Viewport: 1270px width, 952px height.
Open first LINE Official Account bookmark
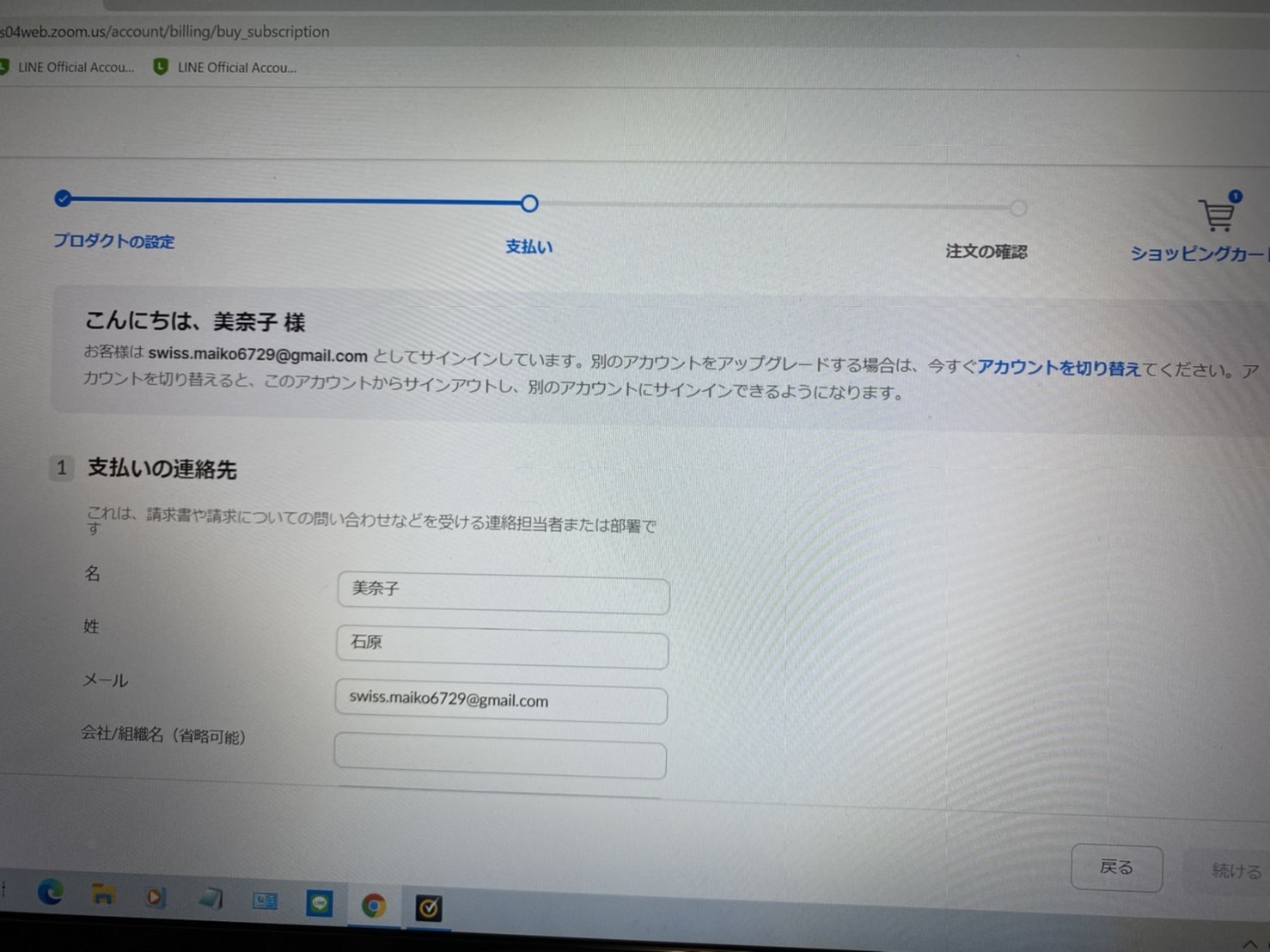69,67
